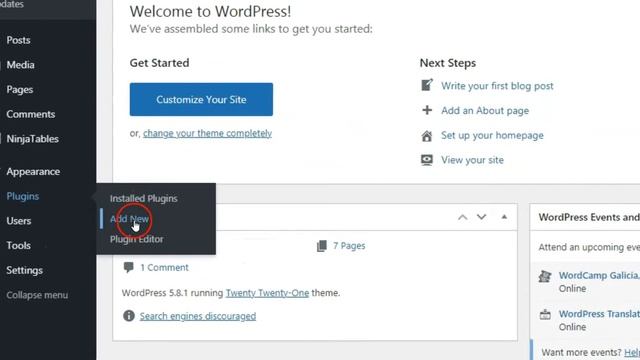Screen dimensions: 640x360
Task: Click the Search engines discouraged link
Action: coord(198,316)
